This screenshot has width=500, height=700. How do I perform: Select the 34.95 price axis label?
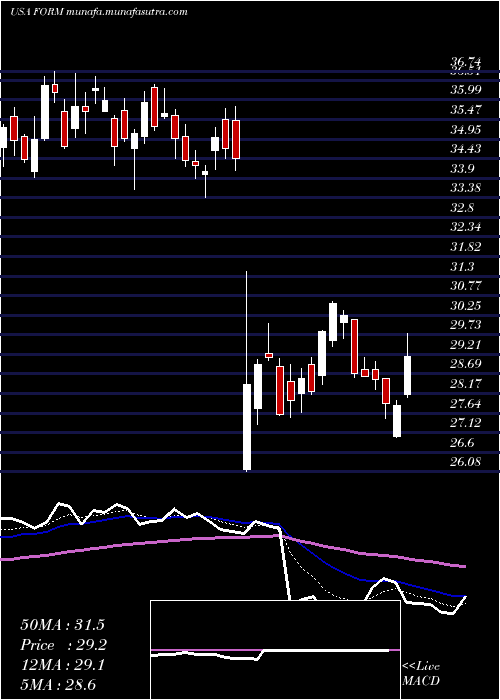point(466,129)
